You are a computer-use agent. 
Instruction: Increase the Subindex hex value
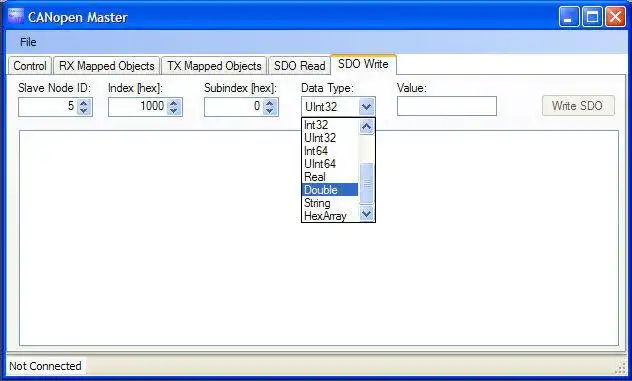(270, 103)
